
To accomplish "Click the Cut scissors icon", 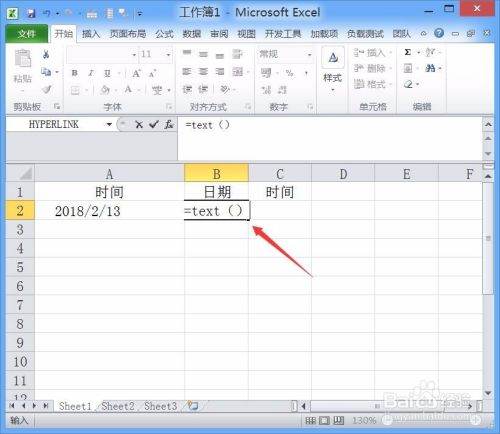I will pyautogui.click(x=46, y=54).
